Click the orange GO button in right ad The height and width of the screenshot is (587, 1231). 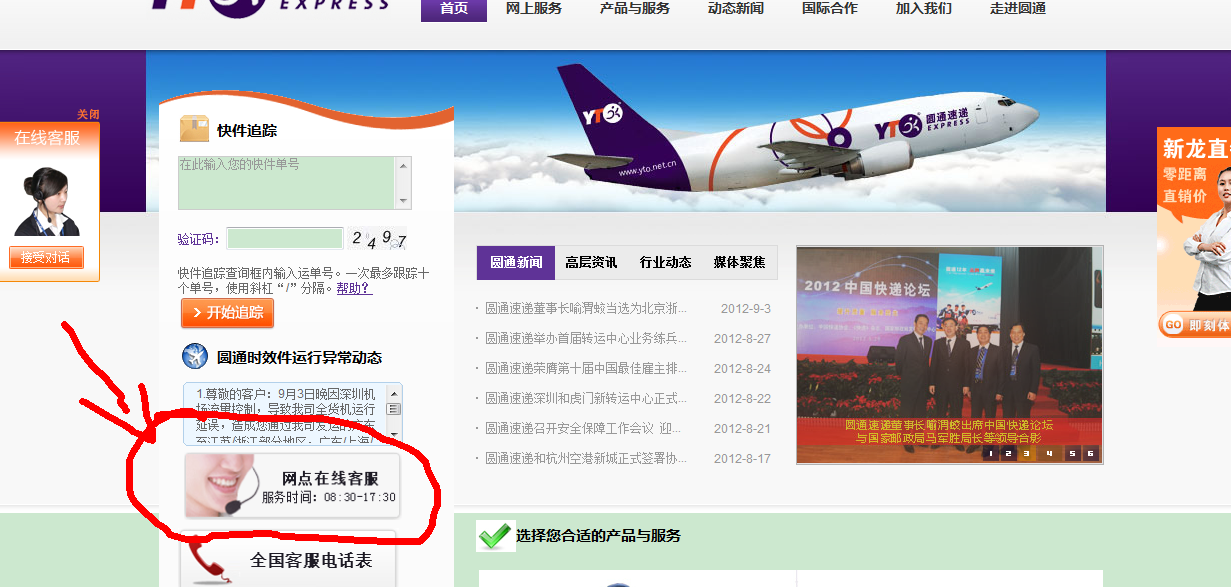click(x=1173, y=325)
